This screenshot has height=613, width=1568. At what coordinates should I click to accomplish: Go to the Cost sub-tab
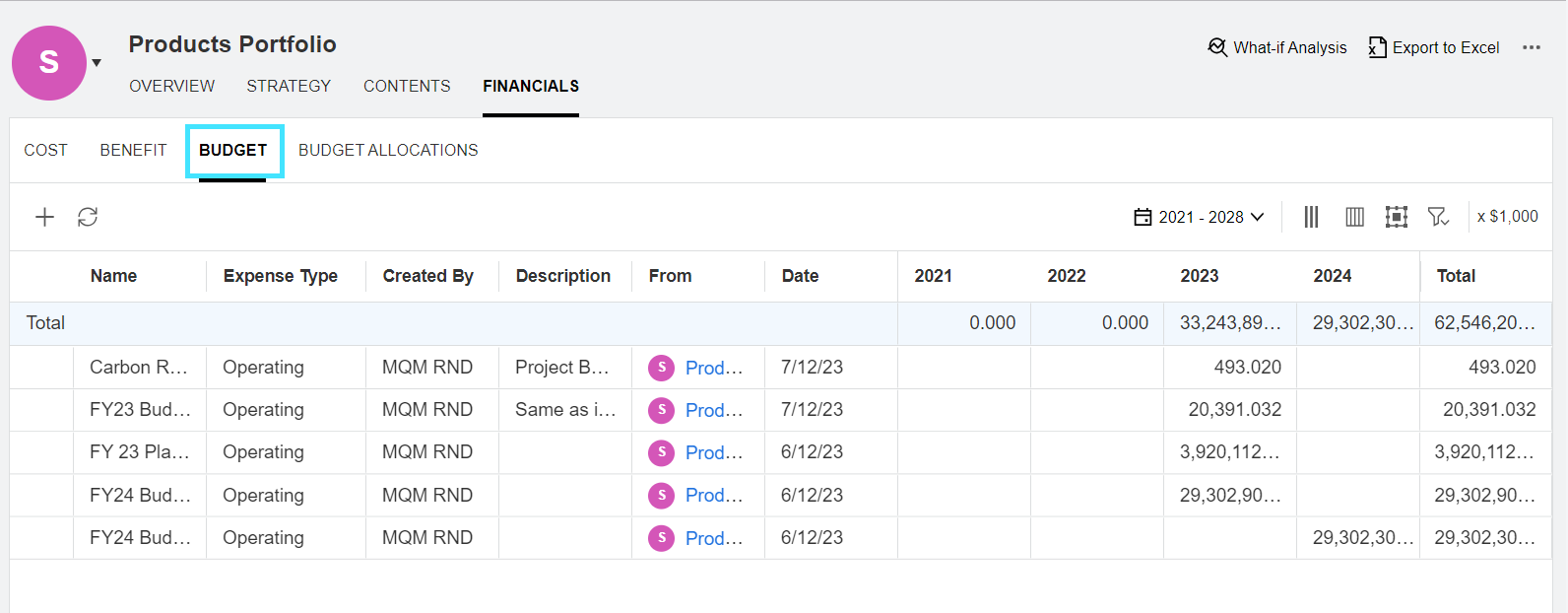coord(45,150)
